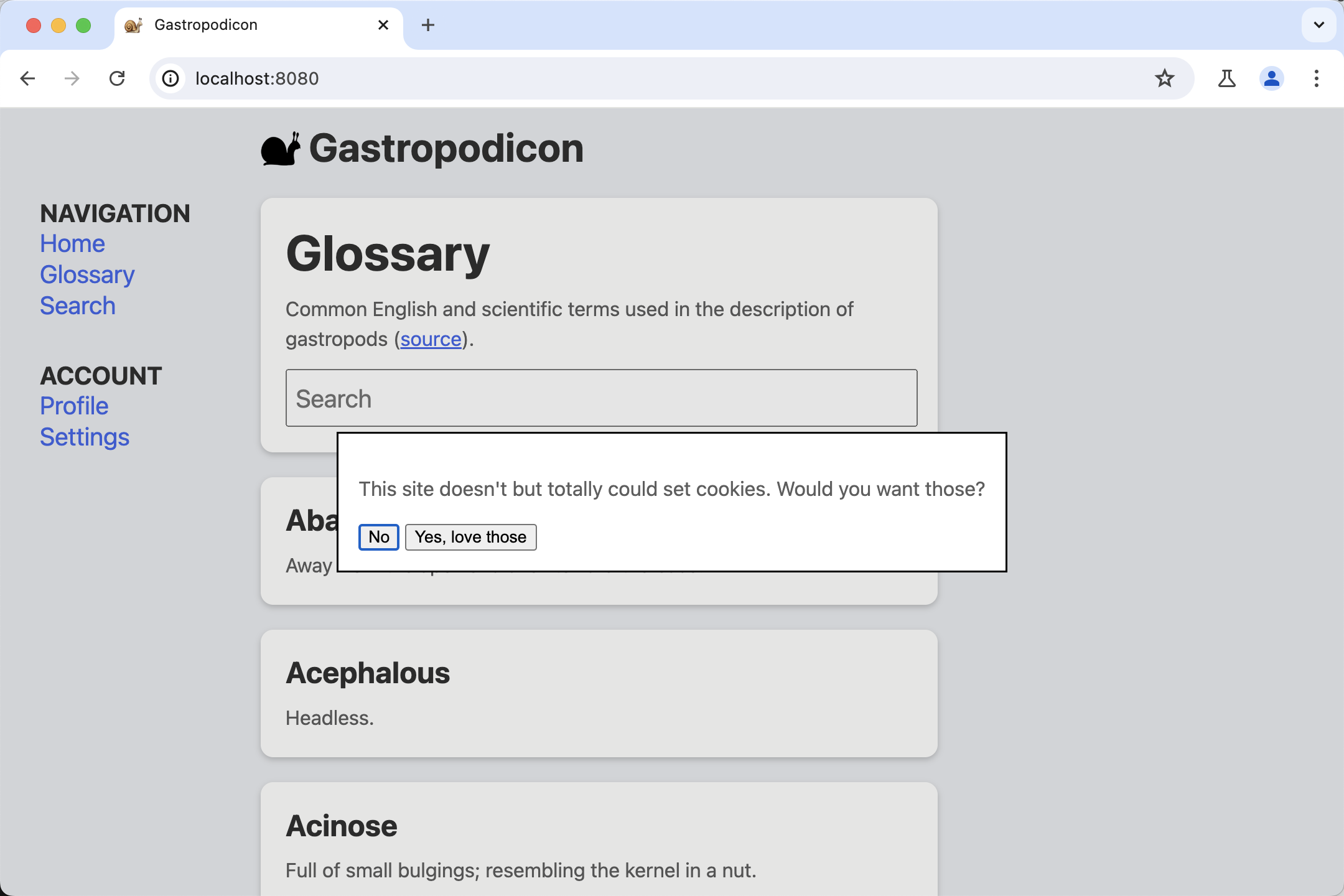This screenshot has height=896, width=1344.
Task: Click the Chrome profile avatar icon
Action: point(1272,79)
